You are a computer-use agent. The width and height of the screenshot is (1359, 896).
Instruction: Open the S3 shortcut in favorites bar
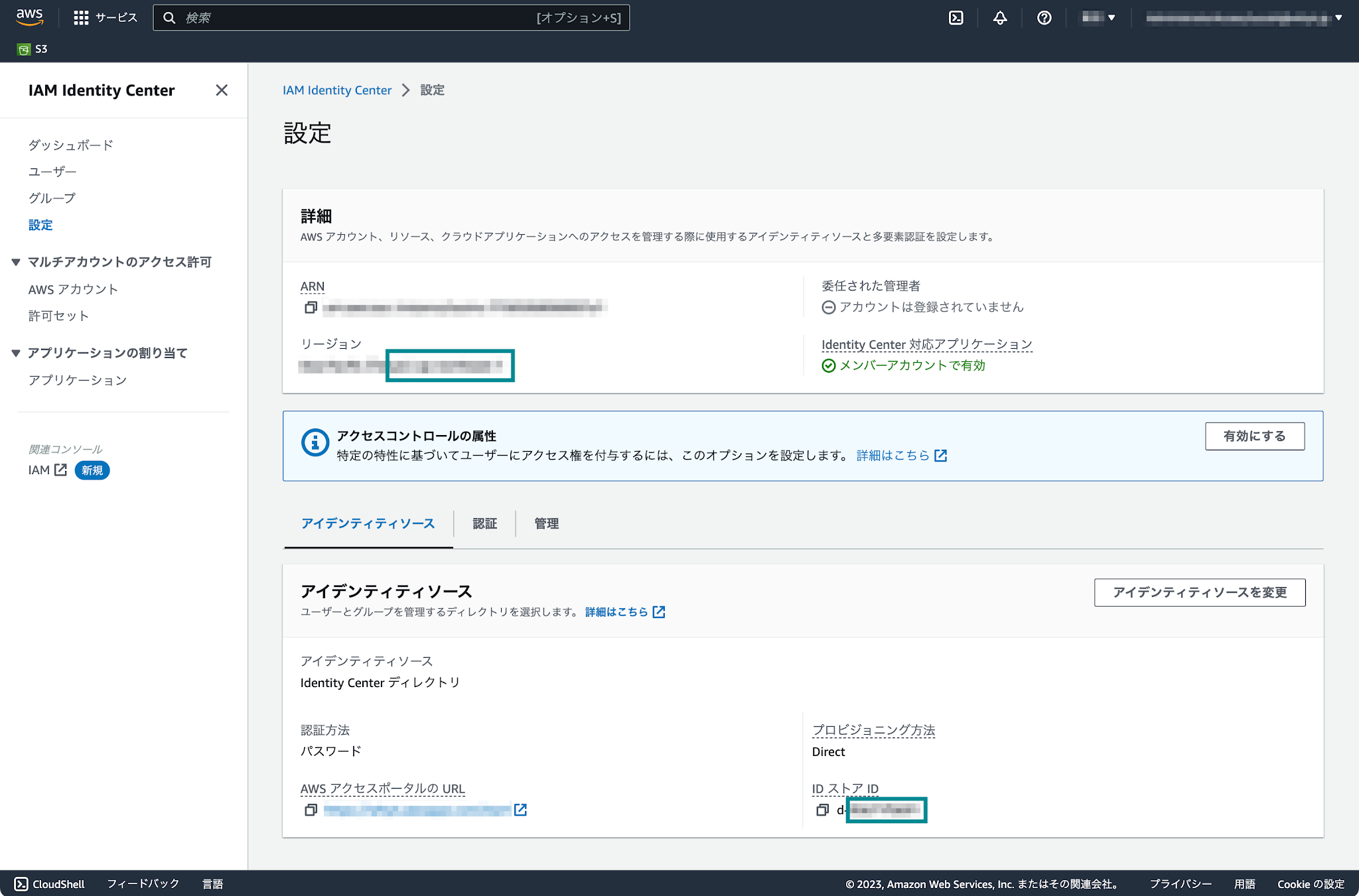pyautogui.click(x=33, y=49)
